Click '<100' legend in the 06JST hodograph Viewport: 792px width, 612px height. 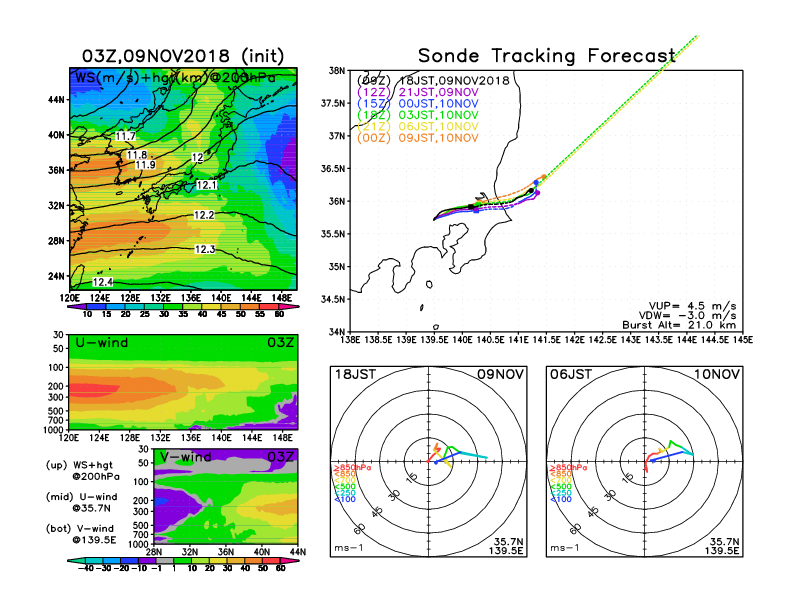click(561, 499)
